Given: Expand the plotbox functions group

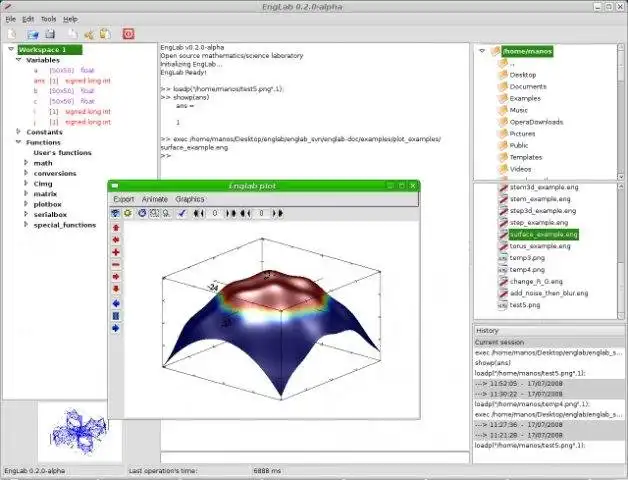Looking at the screenshot, I should pos(26,204).
